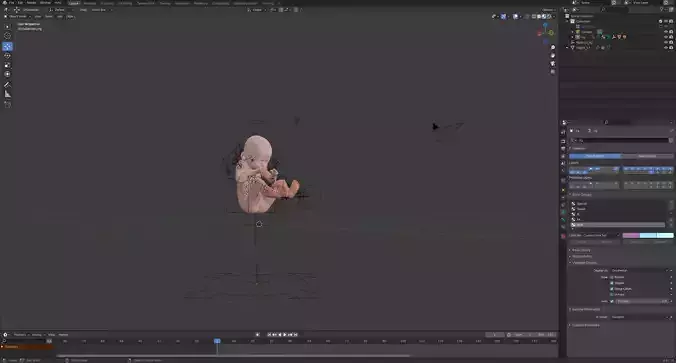Select the active Move tool
Screen dimensions: 676x363
(7, 46)
